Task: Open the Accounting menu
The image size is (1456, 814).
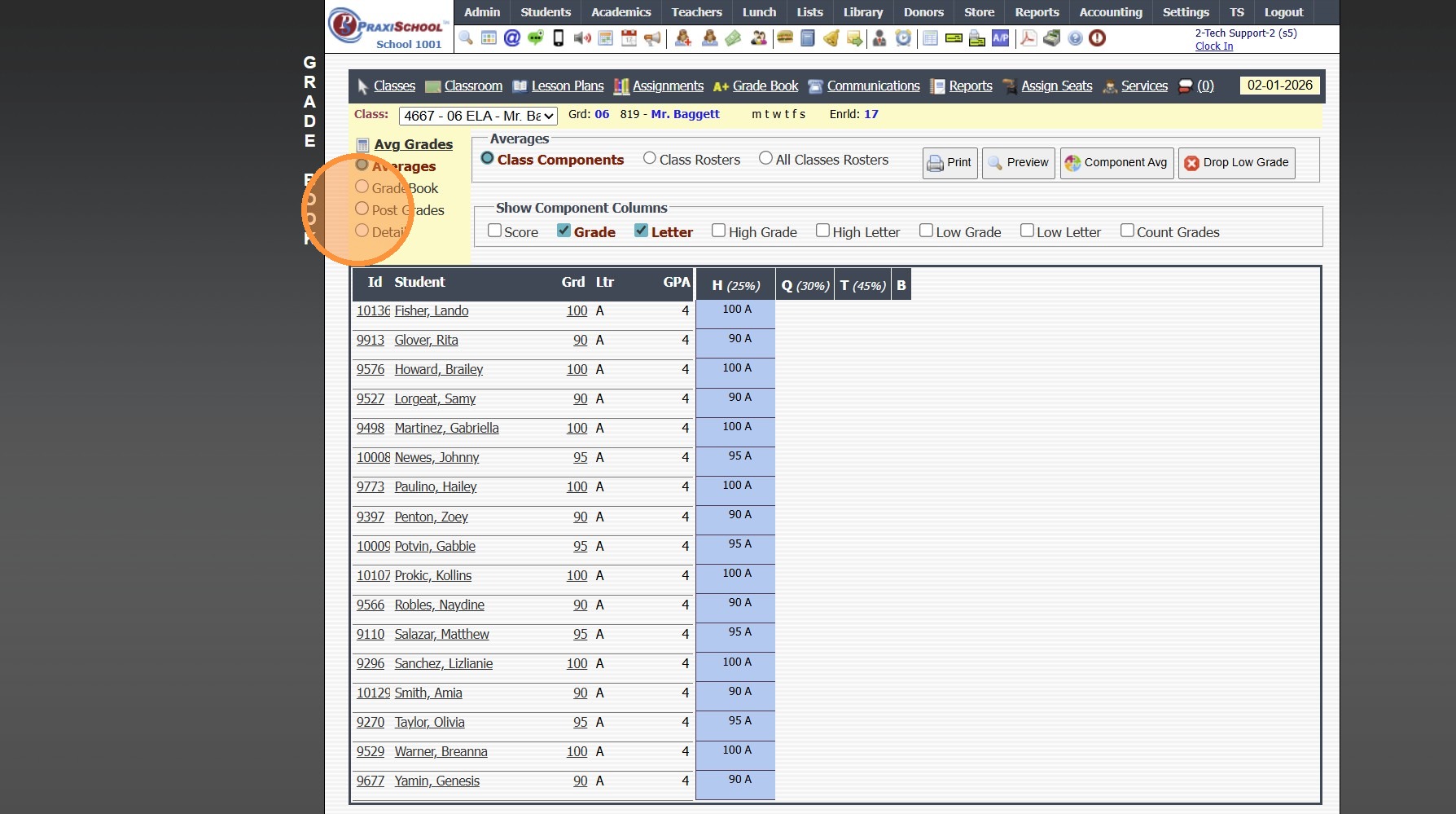Action: [1111, 12]
